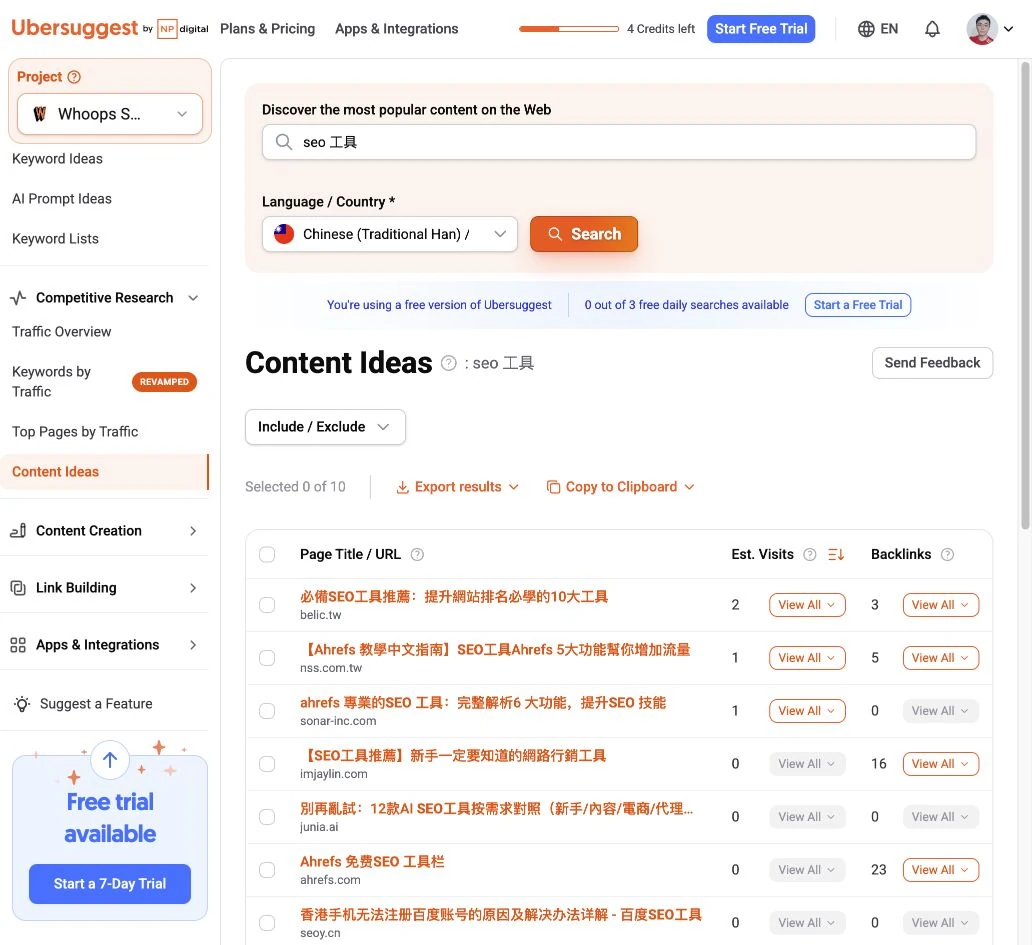The height and width of the screenshot is (945, 1032).
Task: Open Backlinks View All for ahrefs.com
Action: coord(941,870)
